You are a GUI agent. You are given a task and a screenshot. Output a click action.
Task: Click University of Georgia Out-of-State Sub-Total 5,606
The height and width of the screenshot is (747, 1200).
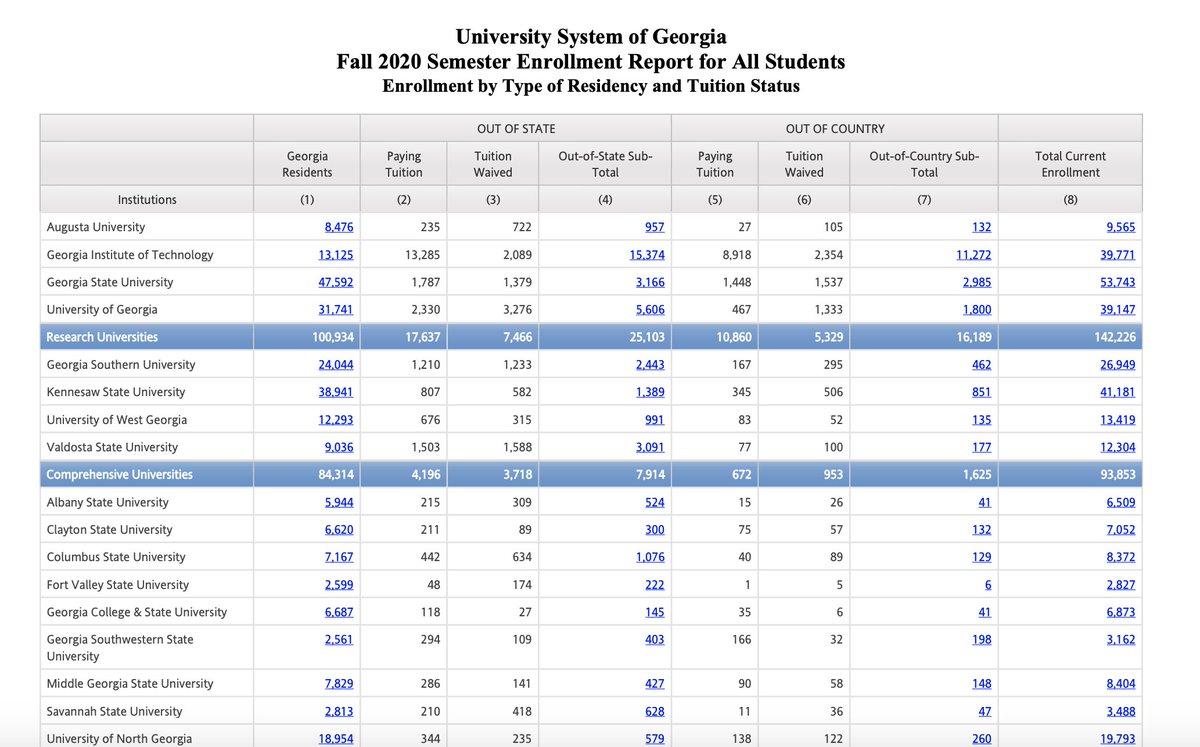point(651,309)
